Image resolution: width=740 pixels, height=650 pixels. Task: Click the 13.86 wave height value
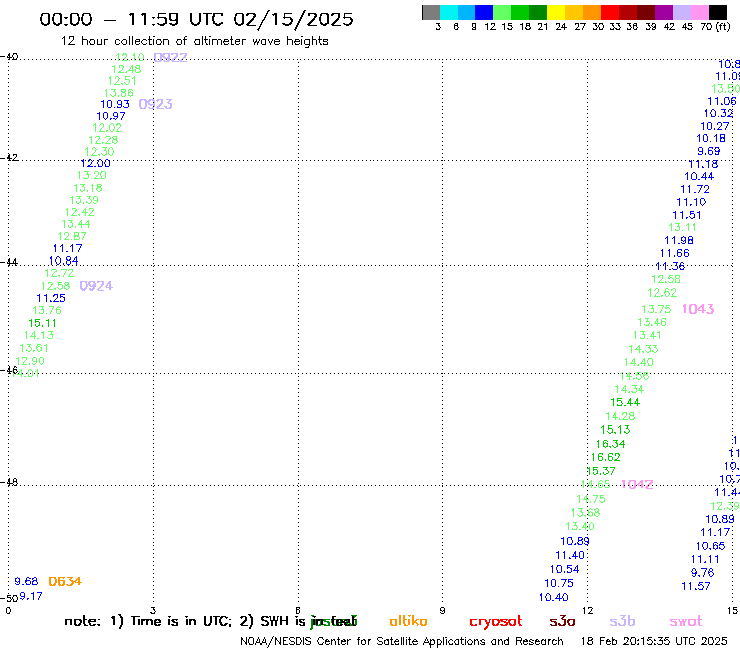tap(118, 93)
